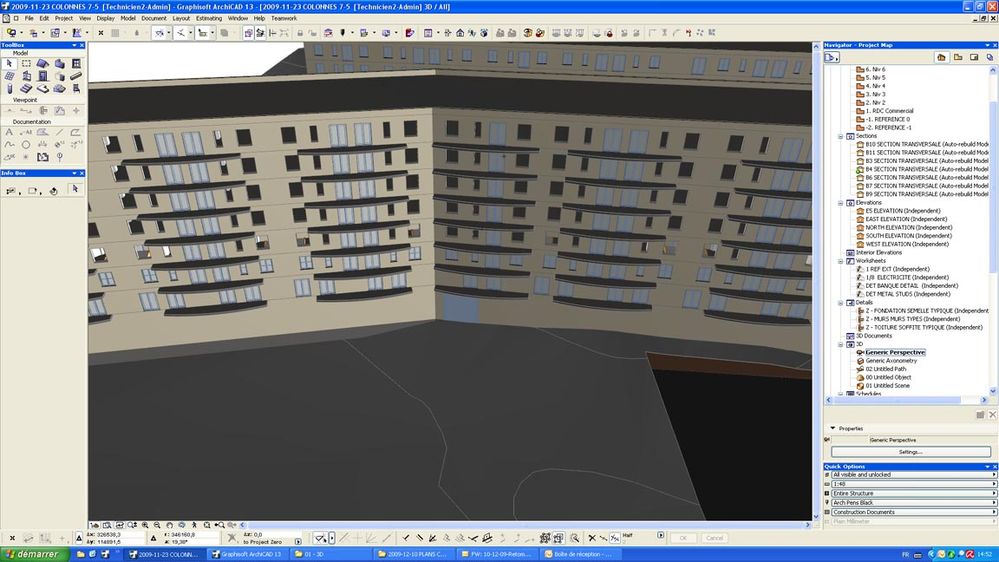
Task: Select the Column tool in ToolBox
Action: pyautogui.click(x=10, y=89)
